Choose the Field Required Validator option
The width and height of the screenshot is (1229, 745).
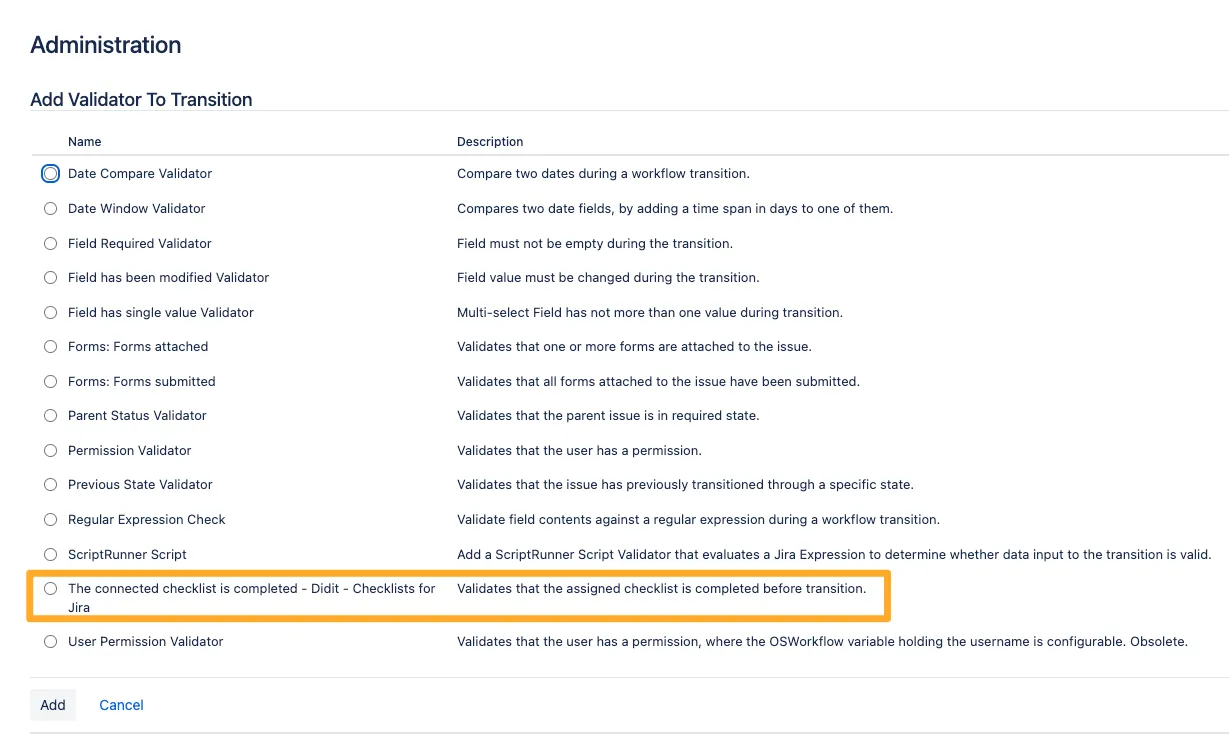pyautogui.click(x=50, y=244)
